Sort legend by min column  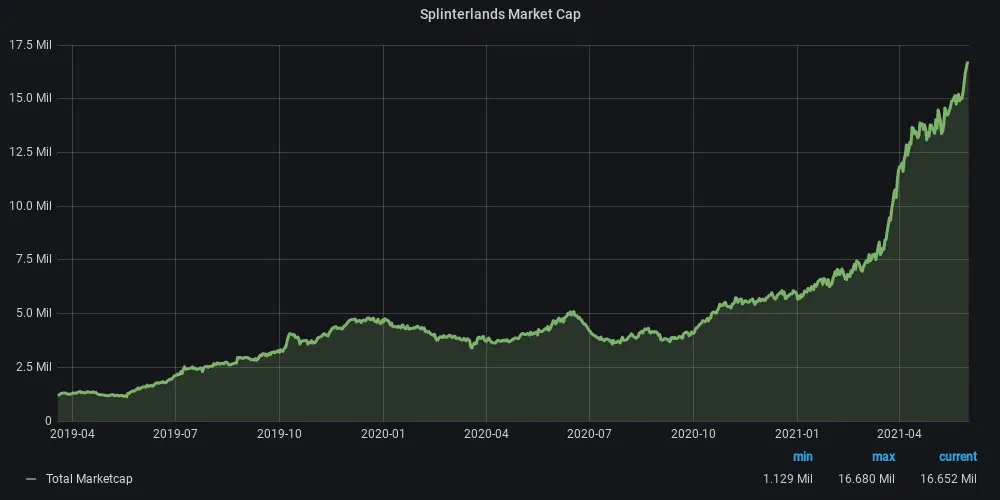[x=802, y=457]
